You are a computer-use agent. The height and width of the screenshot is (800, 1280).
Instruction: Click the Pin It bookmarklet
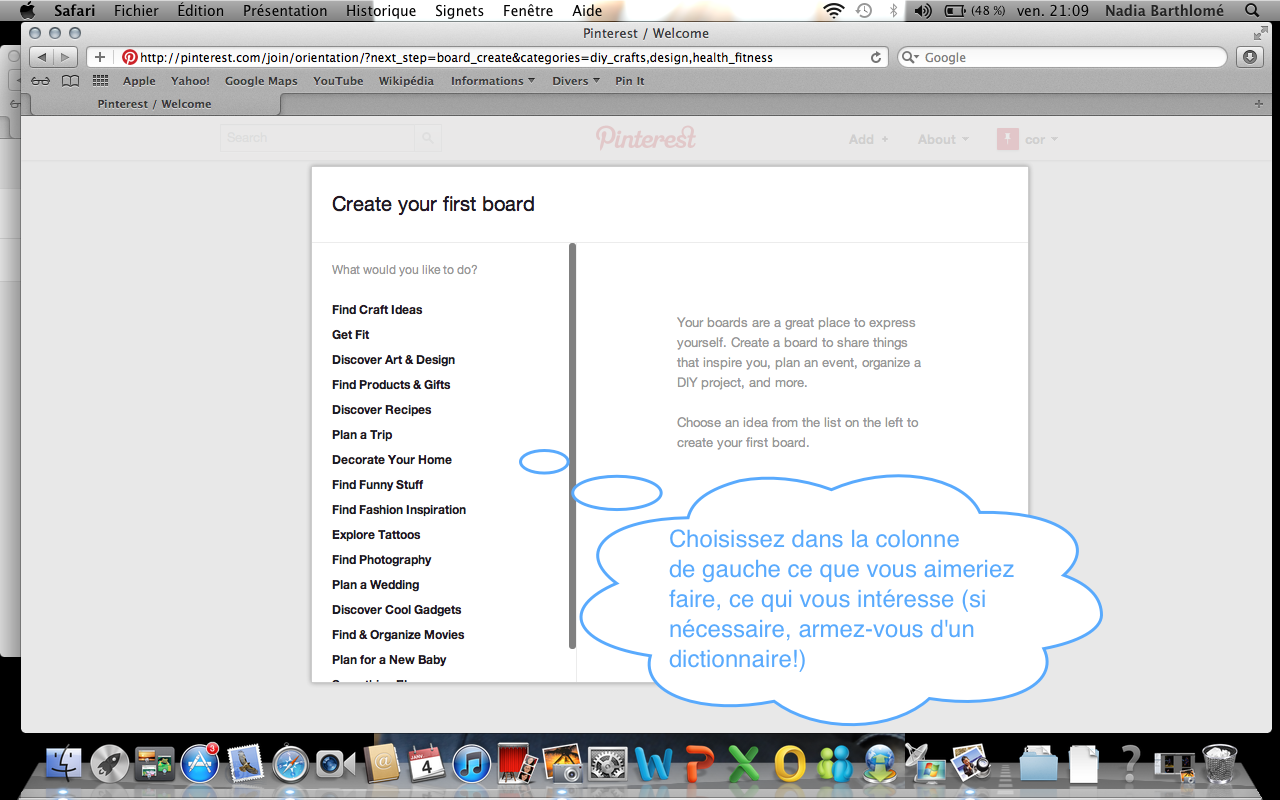pyautogui.click(x=630, y=81)
